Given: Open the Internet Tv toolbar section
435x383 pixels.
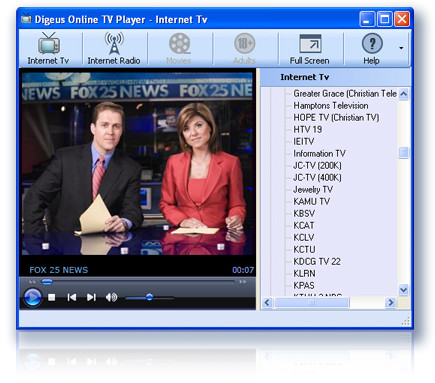Looking at the screenshot, I should [x=49, y=48].
